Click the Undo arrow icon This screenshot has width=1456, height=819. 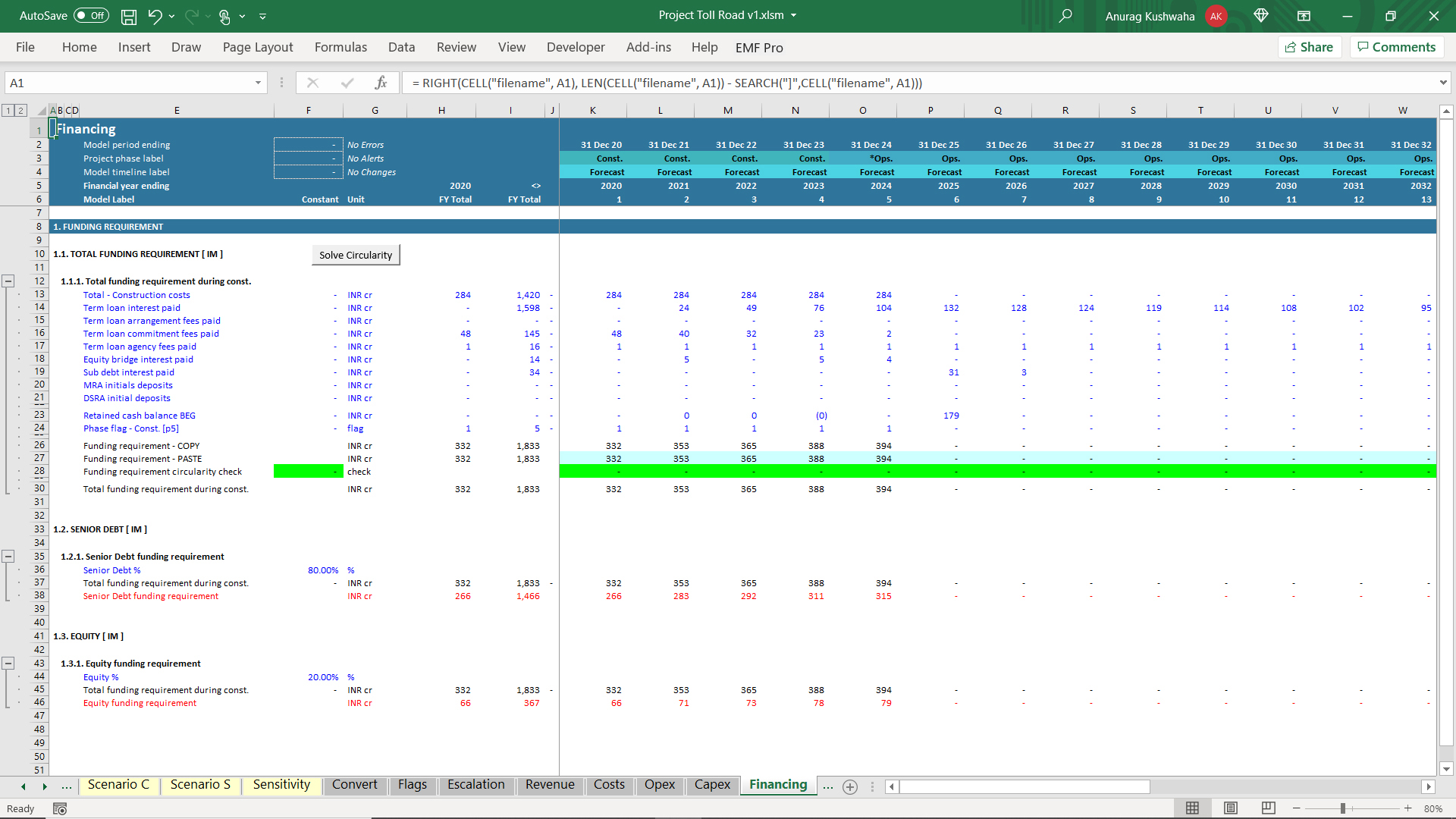[x=155, y=16]
